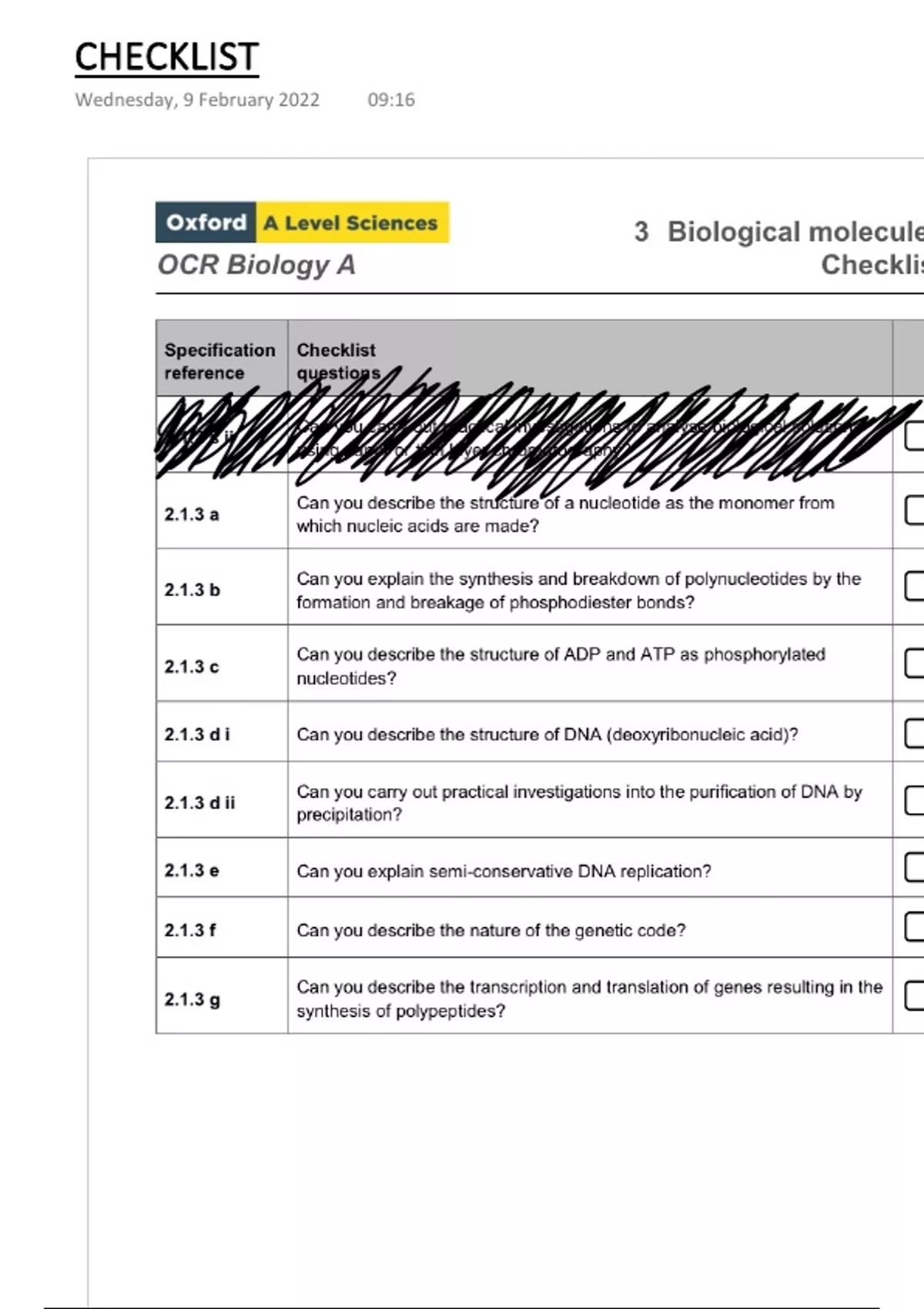The image size is (924, 1309).
Task: Tick the 2.1.3 d i DNA structure checkbox
Action: [x=916, y=733]
